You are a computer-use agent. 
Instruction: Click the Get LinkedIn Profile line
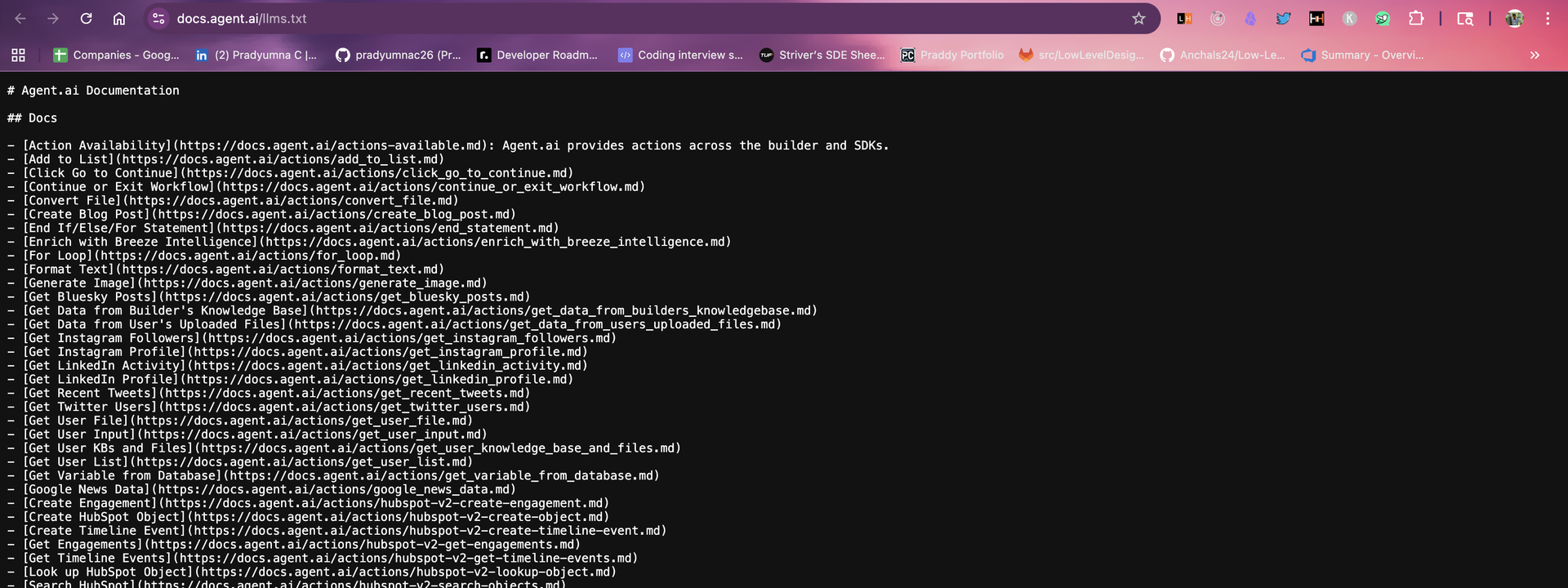point(290,380)
